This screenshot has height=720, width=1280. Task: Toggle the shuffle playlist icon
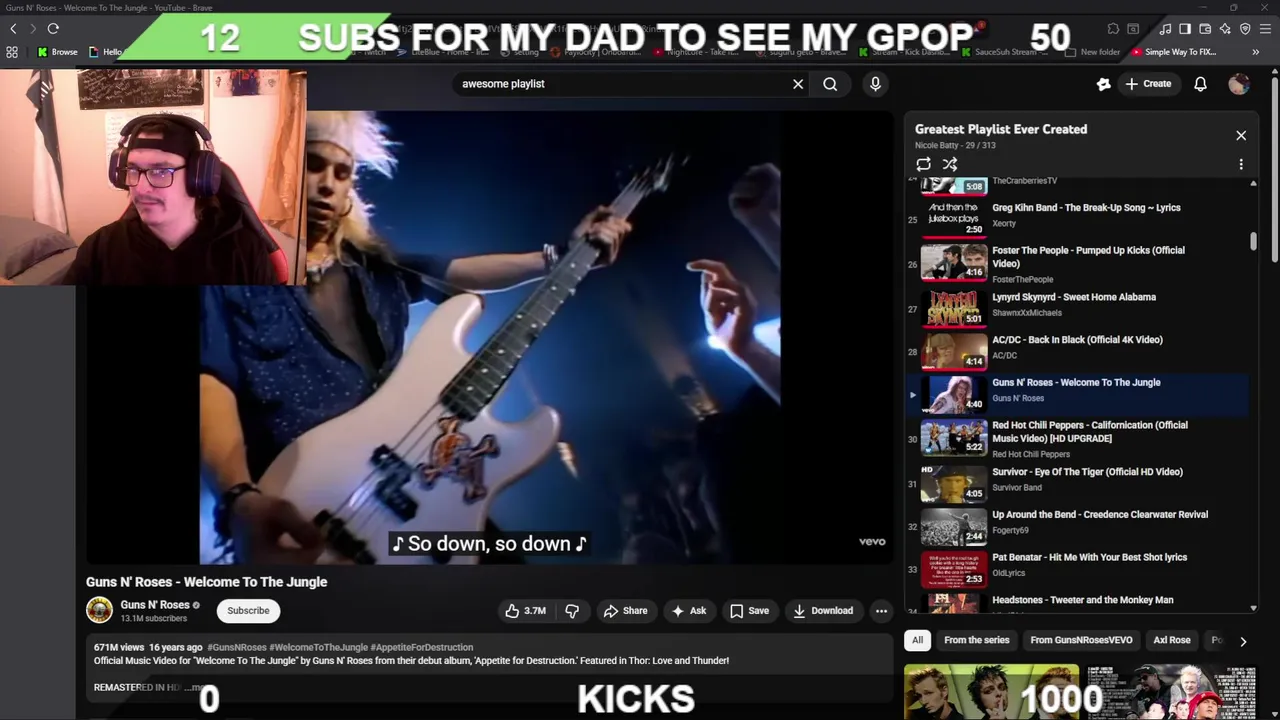(950, 164)
